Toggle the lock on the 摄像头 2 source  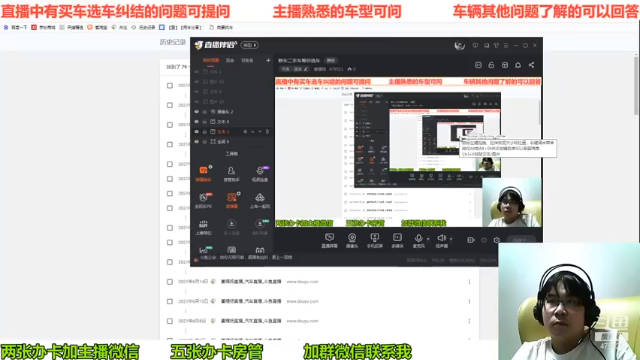click(205, 111)
